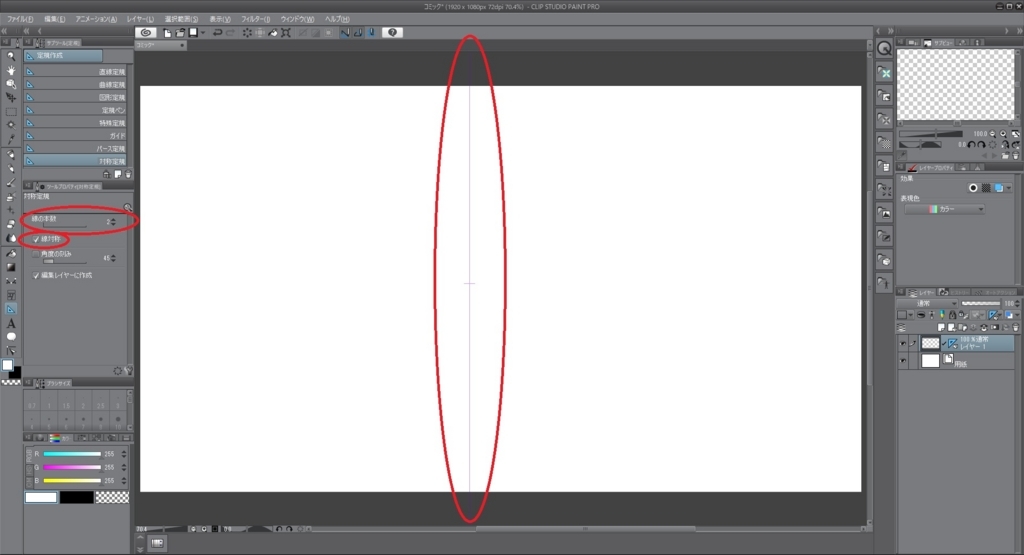
Task: Open tool property settings wrench icon
Action: click(x=129, y=371)
